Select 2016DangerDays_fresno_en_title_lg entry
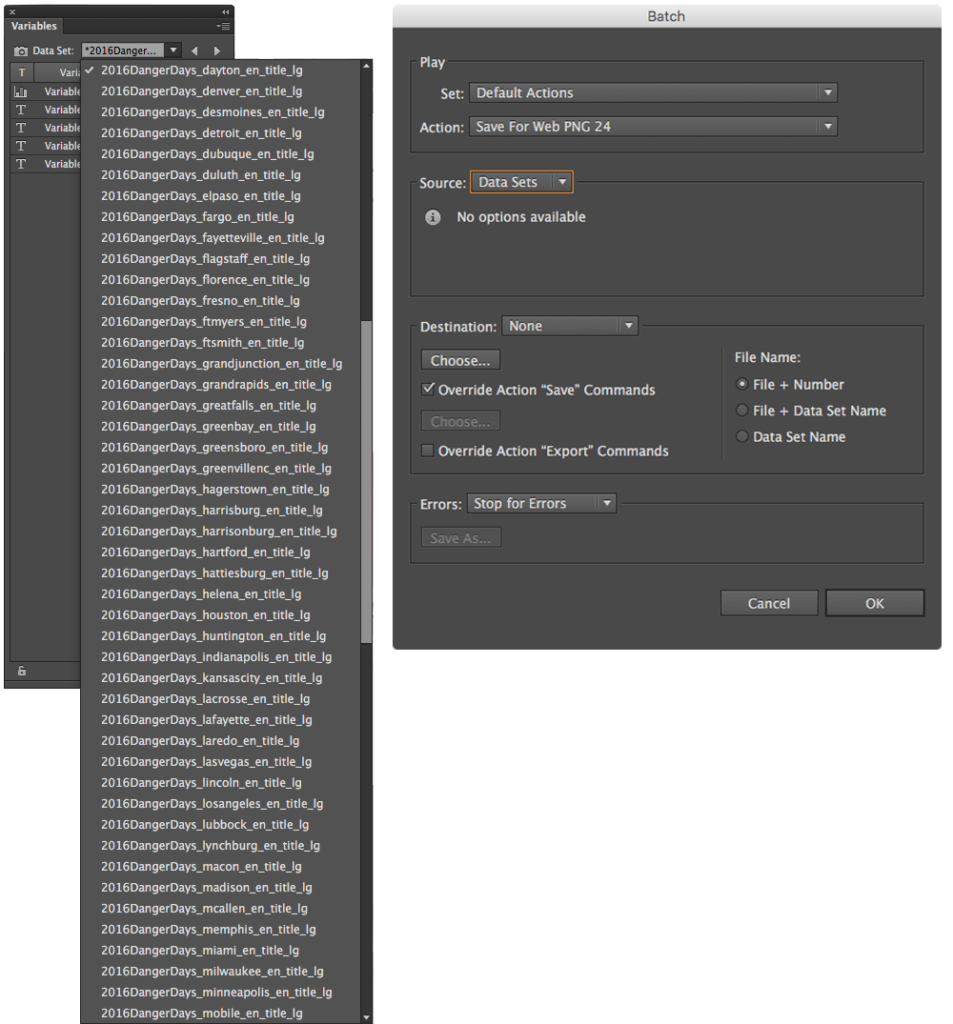This screenshot has height=1024, width=953. [x=200, y=300]
